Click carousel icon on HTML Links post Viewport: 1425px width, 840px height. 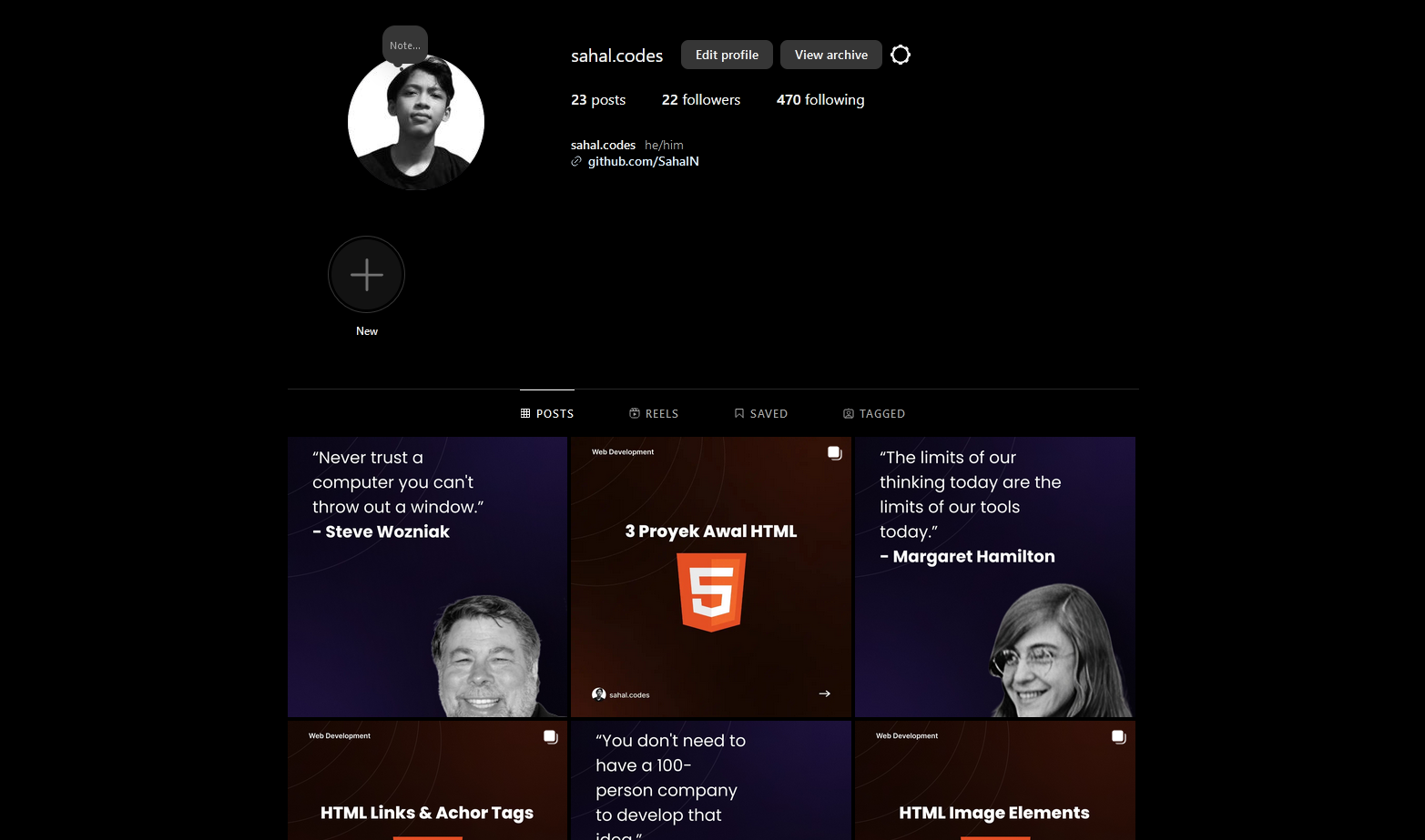click(x=550, y=737)
